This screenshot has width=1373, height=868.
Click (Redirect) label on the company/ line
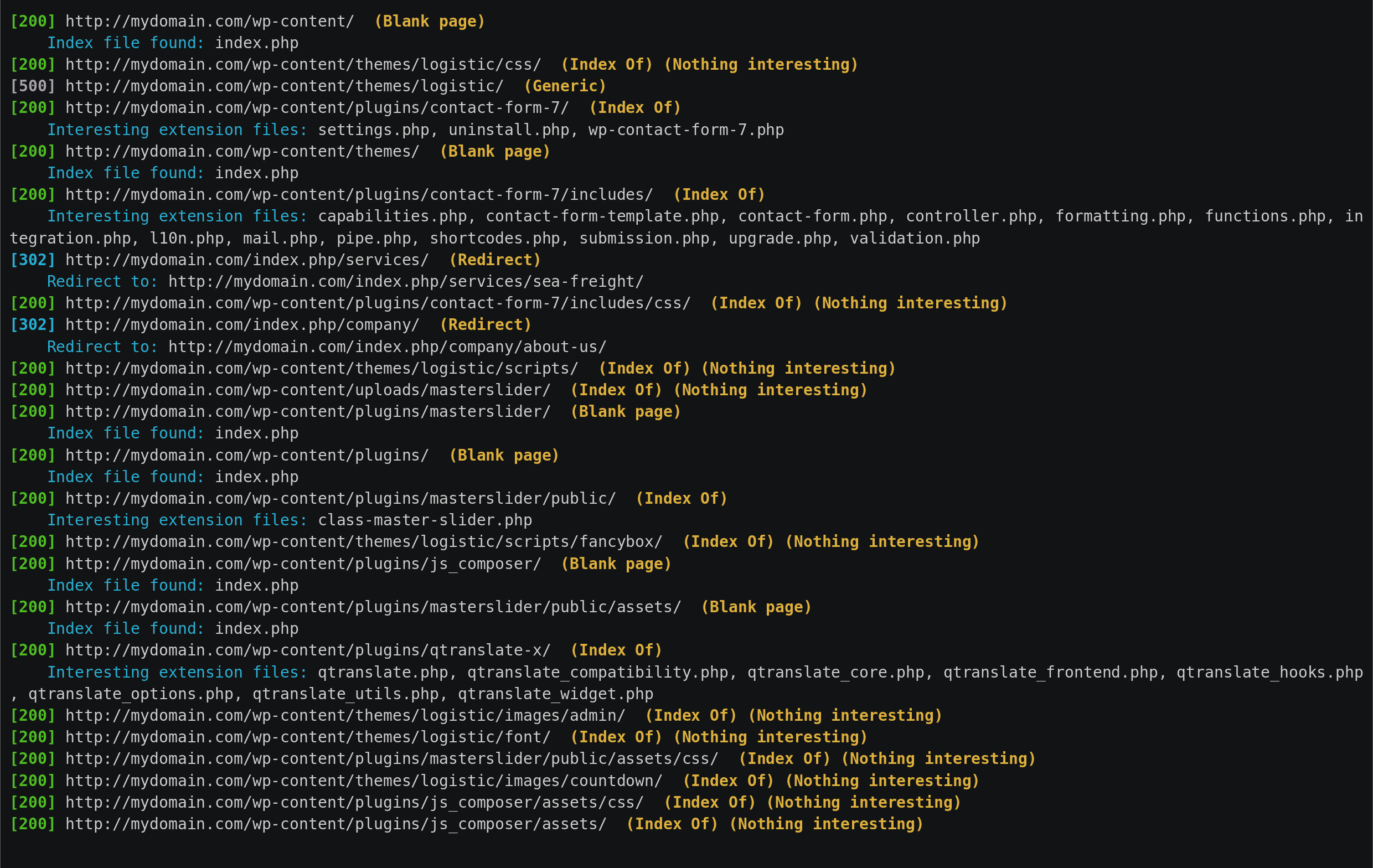[x=485, y=325]
